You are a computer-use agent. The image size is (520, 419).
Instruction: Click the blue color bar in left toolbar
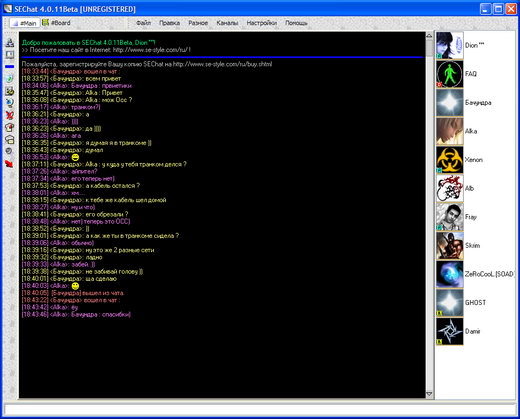(10, 67)
